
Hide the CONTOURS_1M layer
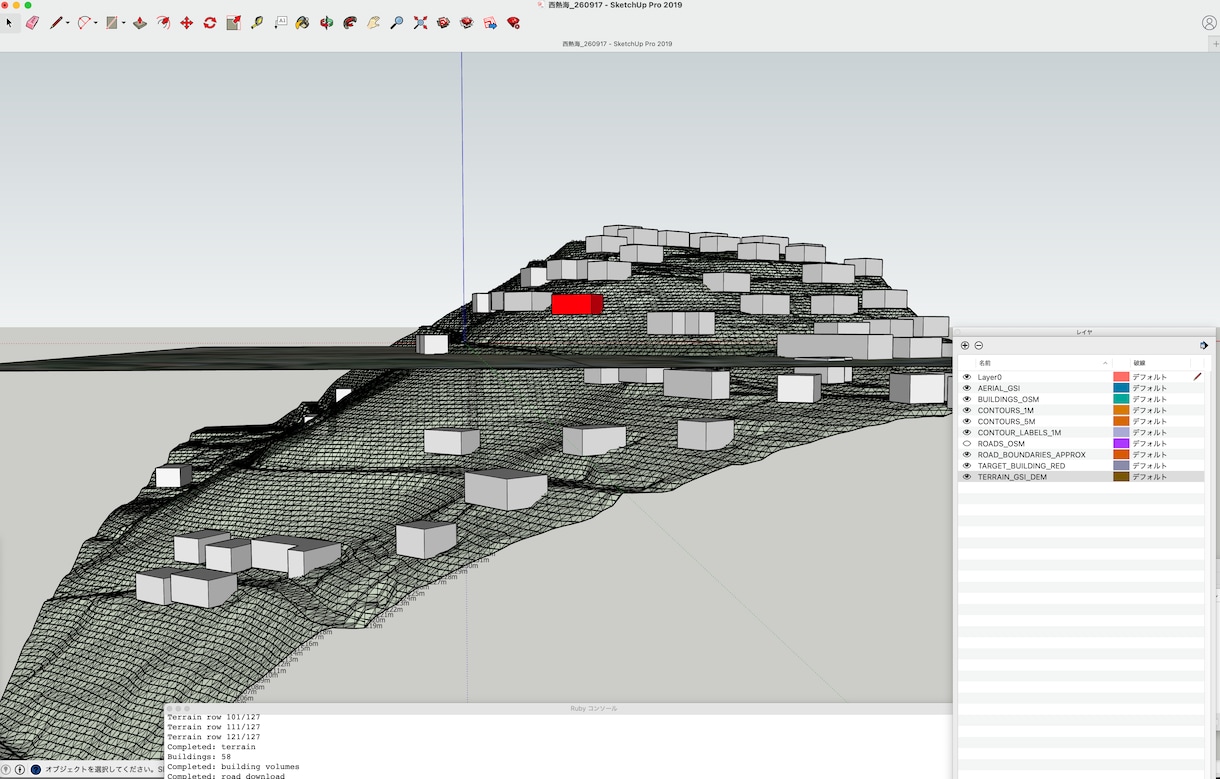(967, 410)
